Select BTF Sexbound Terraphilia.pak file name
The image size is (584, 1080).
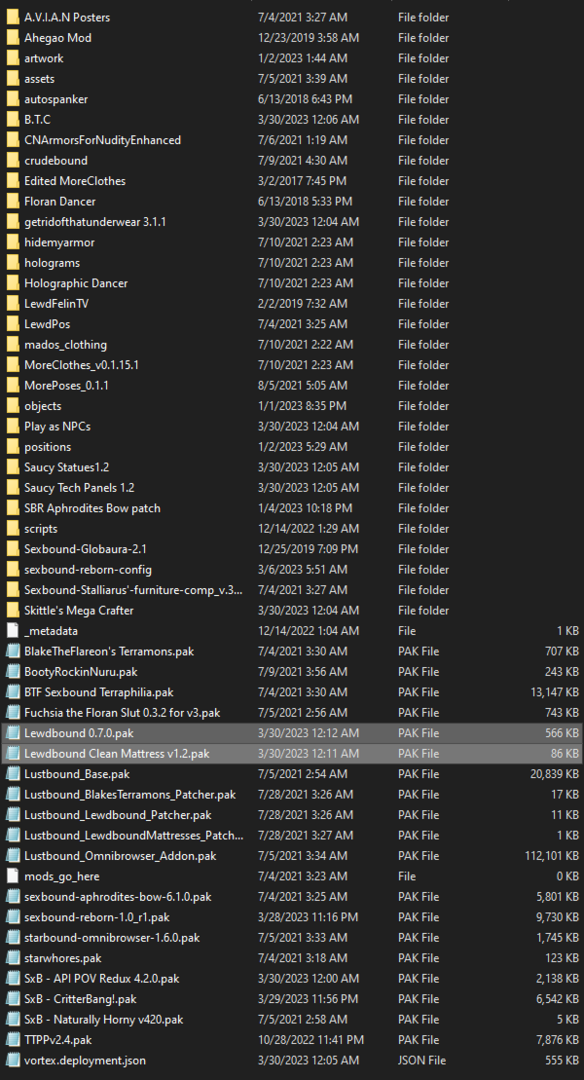(x=98, y=692)
